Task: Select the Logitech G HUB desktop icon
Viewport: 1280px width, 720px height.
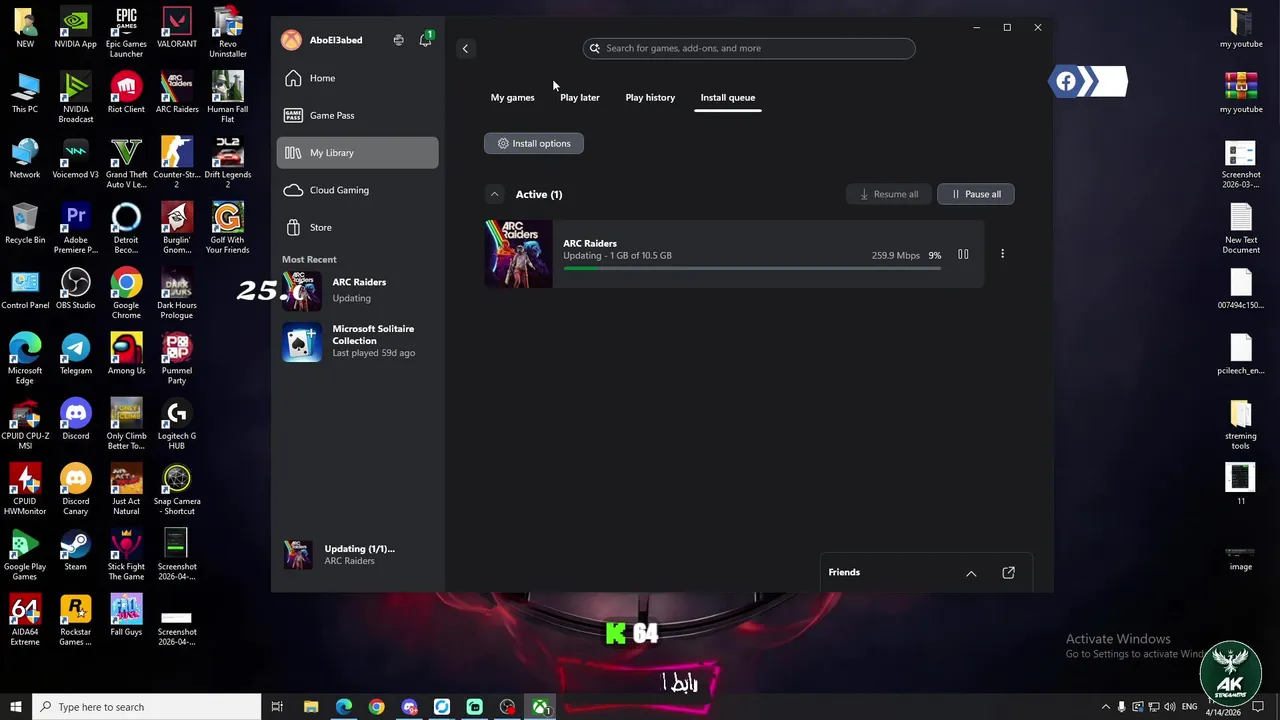Action: (177, 425)
